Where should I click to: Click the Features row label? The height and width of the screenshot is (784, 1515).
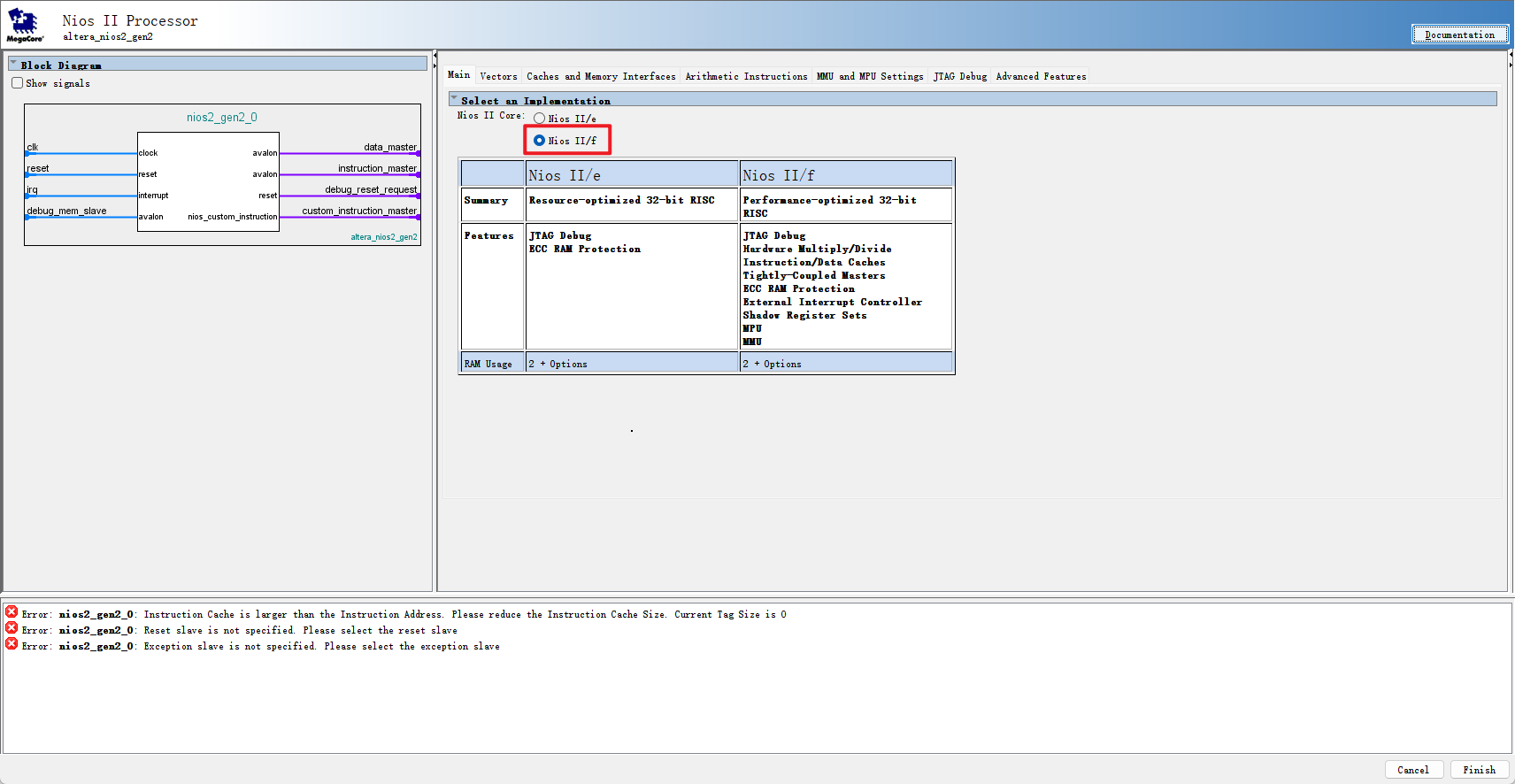click(x=488, y=235)
